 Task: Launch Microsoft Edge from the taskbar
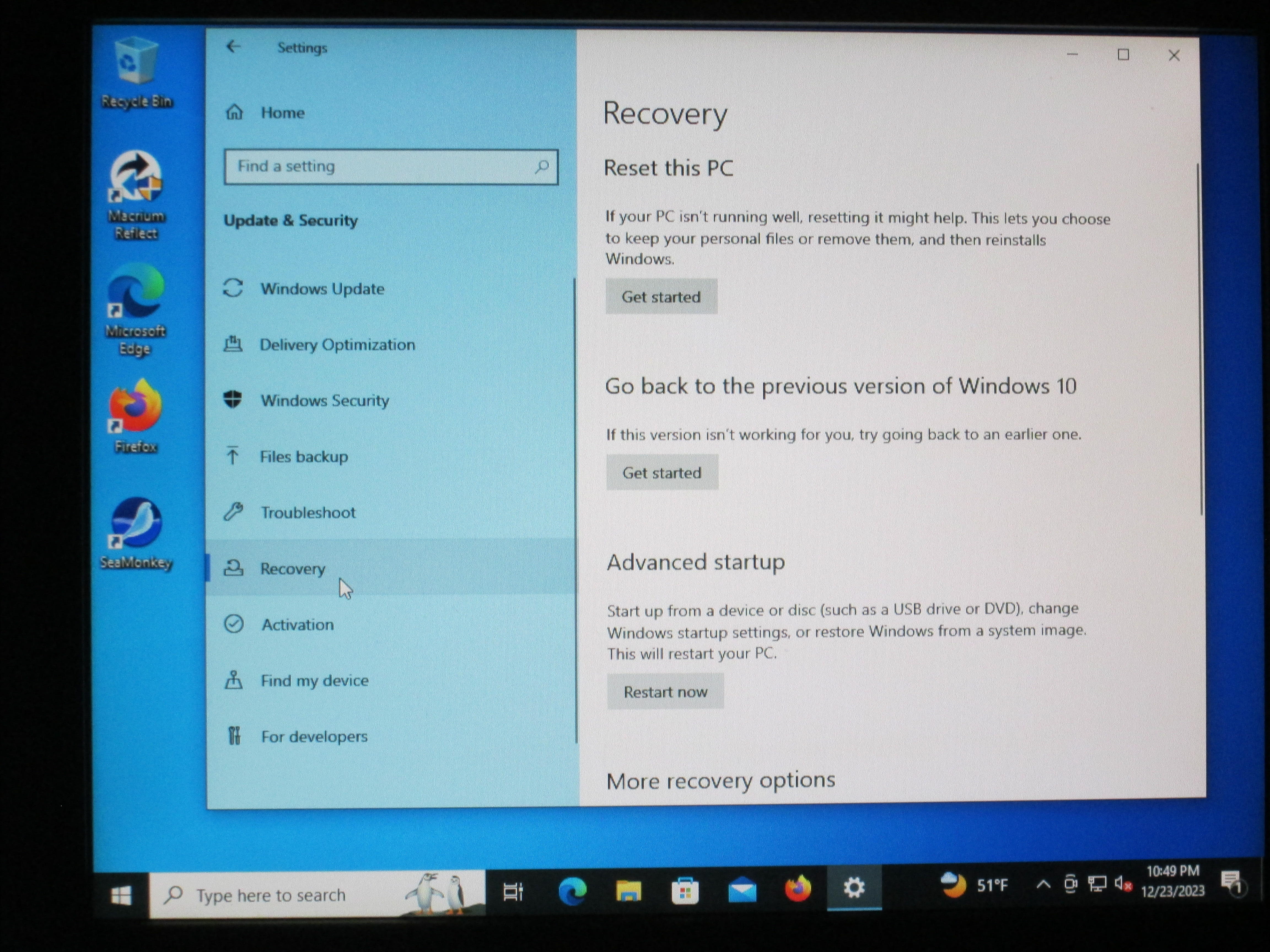click(x=572, y=891)
